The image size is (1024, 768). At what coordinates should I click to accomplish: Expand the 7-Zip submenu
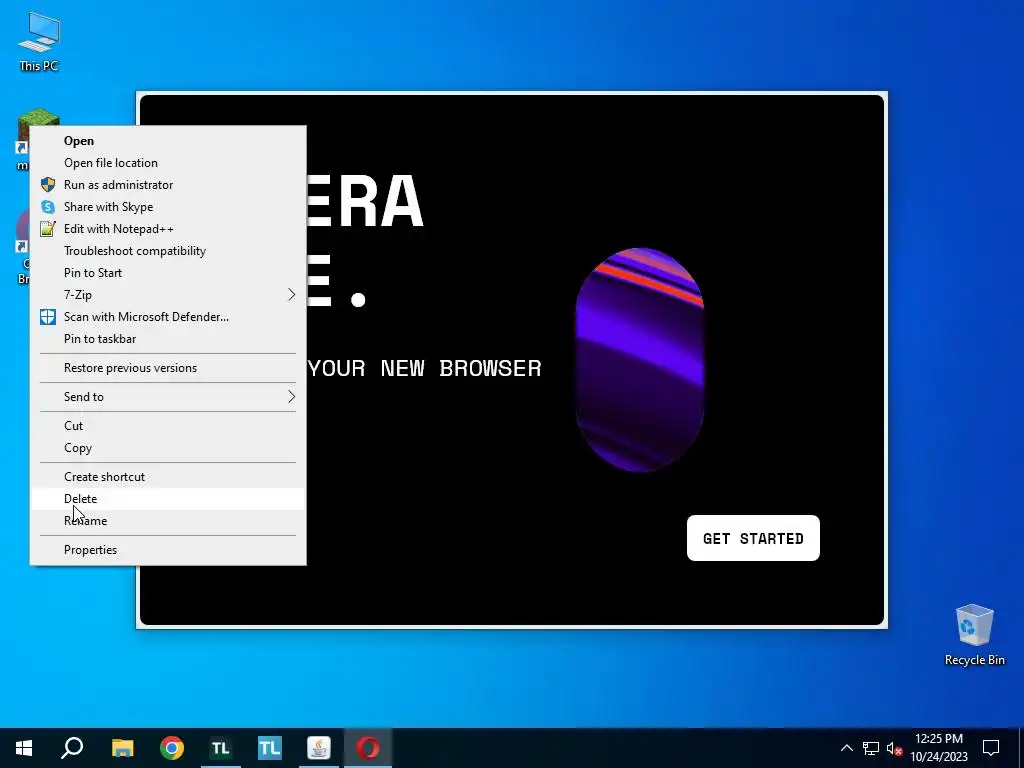[168, 295]
